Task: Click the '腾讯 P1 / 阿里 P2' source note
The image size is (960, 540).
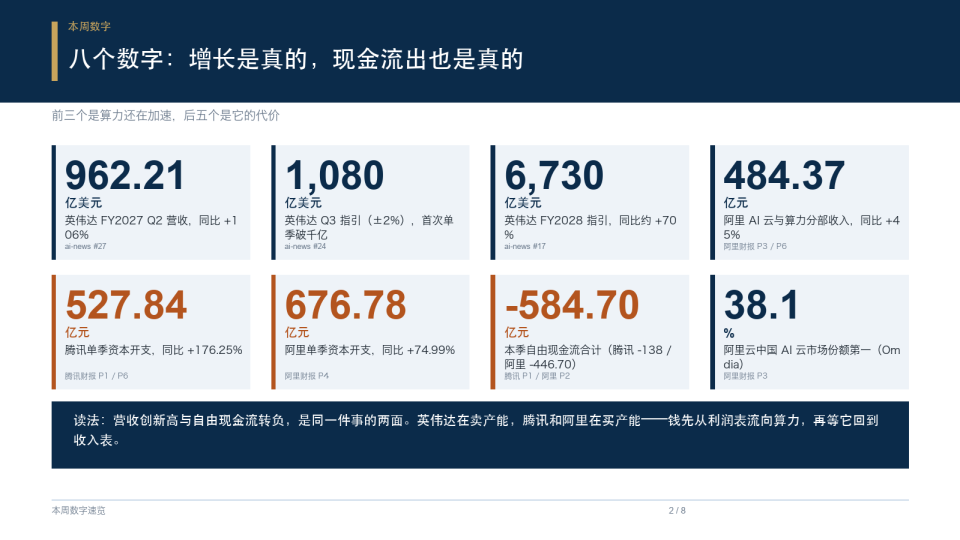Action: 537,376
